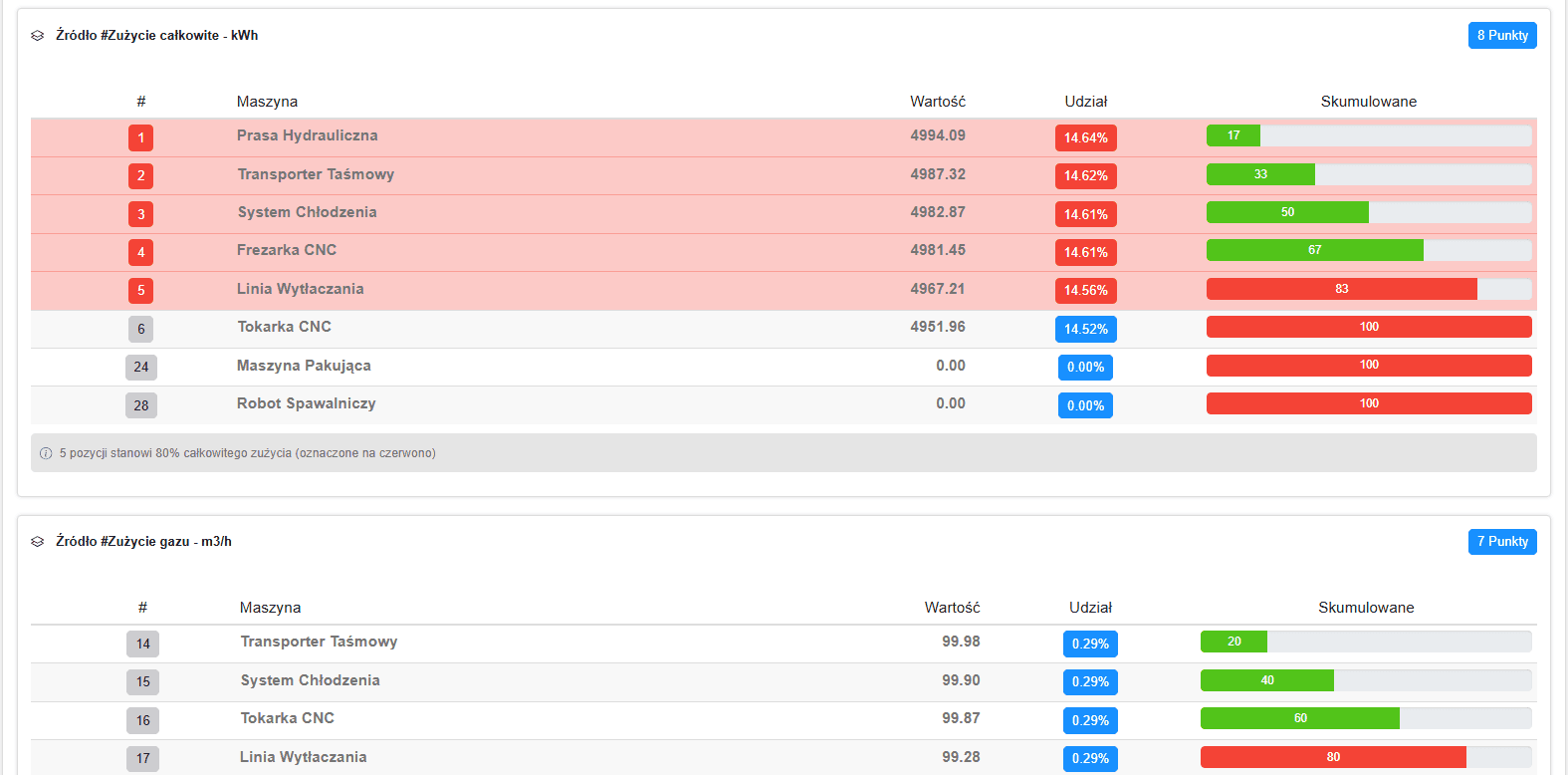Click rank badge 17 in the gas table
This screenshot has height=775, width=1568.
[x=142, y=758]
